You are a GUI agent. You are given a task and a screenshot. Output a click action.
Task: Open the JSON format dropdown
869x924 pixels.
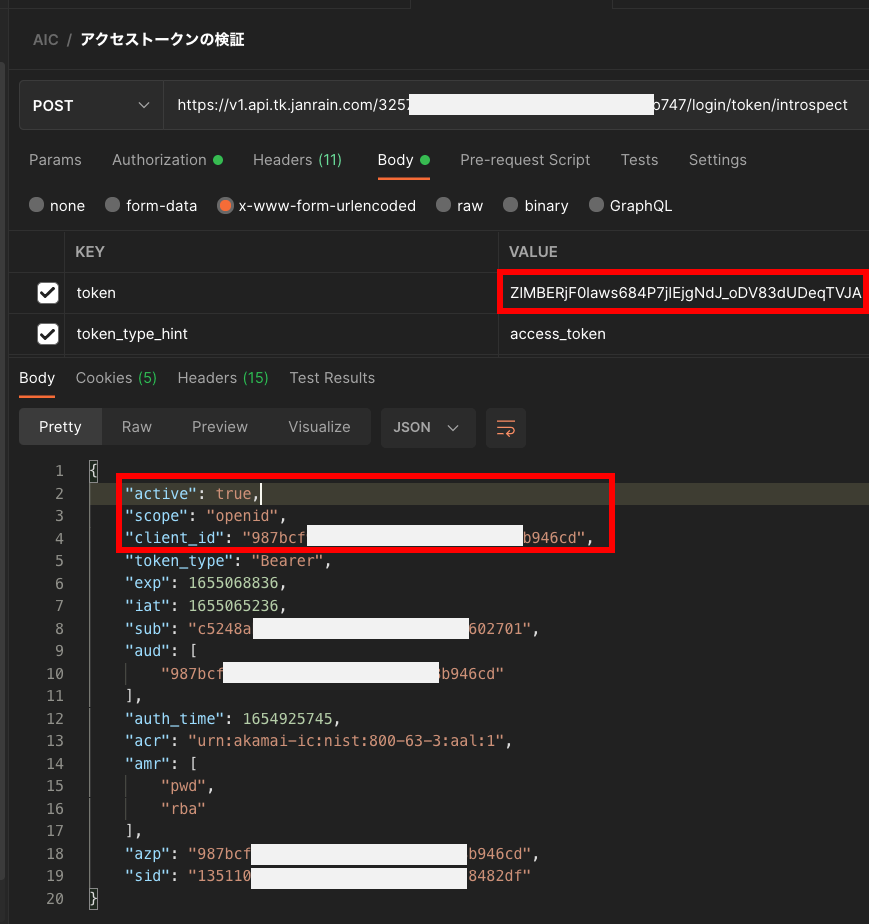[x=426, y=427]
